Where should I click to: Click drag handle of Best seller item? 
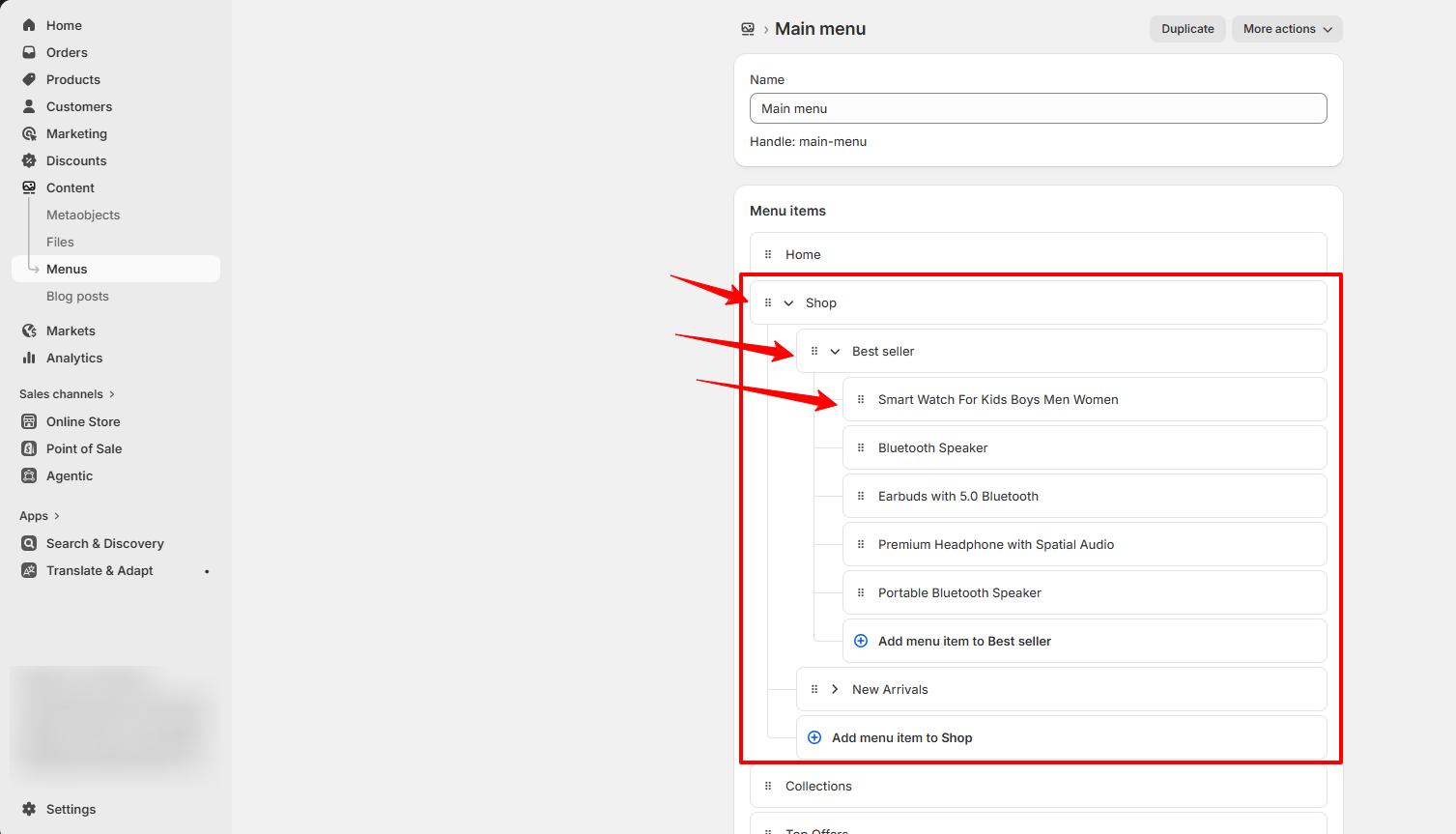click(x=814, y=351)
